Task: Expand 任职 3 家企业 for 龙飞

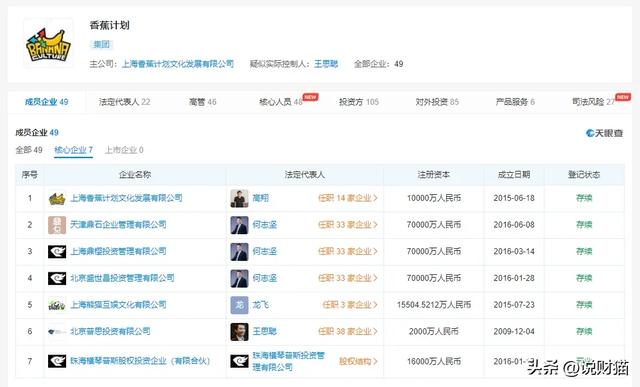Action: pyautogui.click(x=350, y=305)
